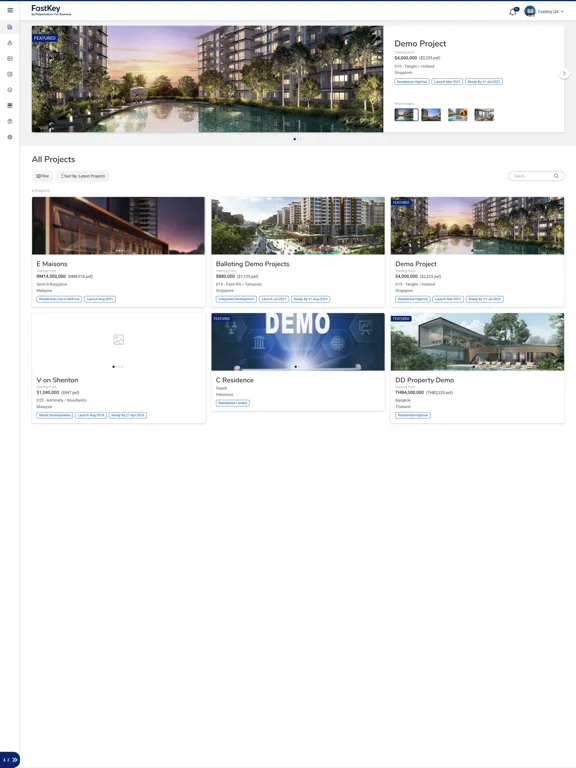The width and height of the screenshot is (576, 768).
Task: Open the Balloting Demo Projects image
Action: [x=298, y=225]
